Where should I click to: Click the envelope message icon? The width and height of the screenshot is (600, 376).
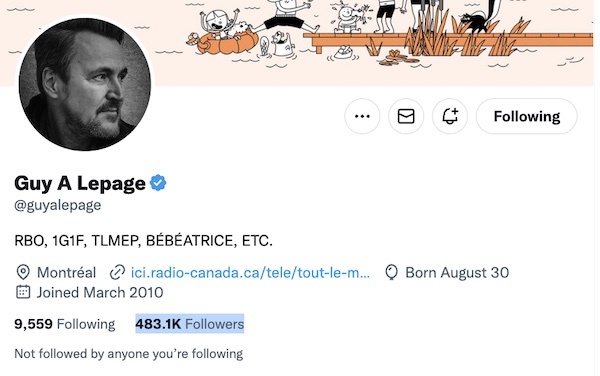pyautogui.click(x=406, y=116)
